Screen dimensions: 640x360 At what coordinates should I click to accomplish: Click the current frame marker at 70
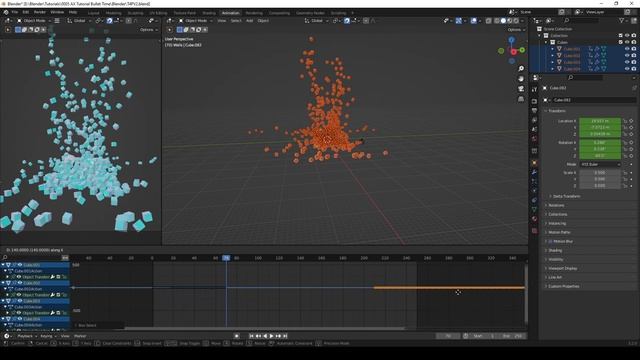pyautogui.click(x=226, y=258)
